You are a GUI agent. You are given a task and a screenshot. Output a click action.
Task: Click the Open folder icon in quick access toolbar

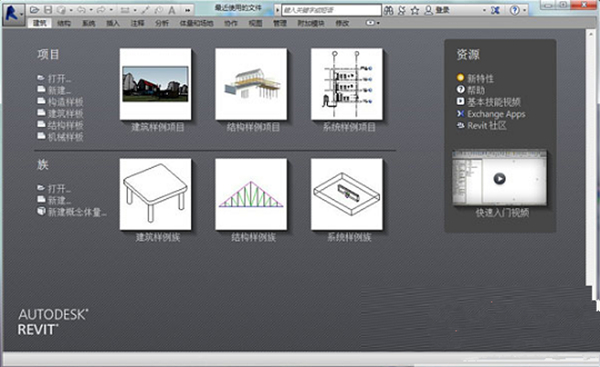click(34, 10)
